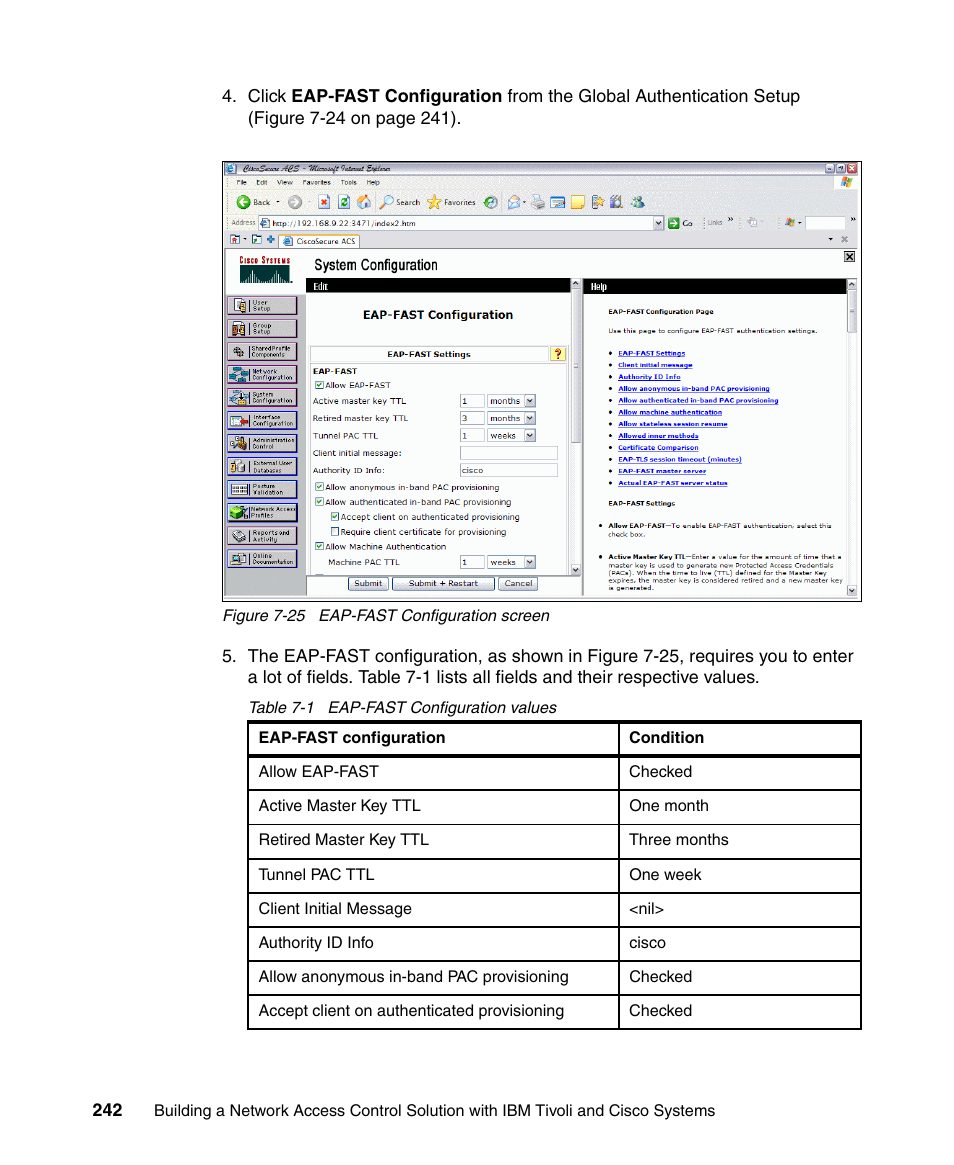Open External User Databases in sidebar

click(262, 467)
